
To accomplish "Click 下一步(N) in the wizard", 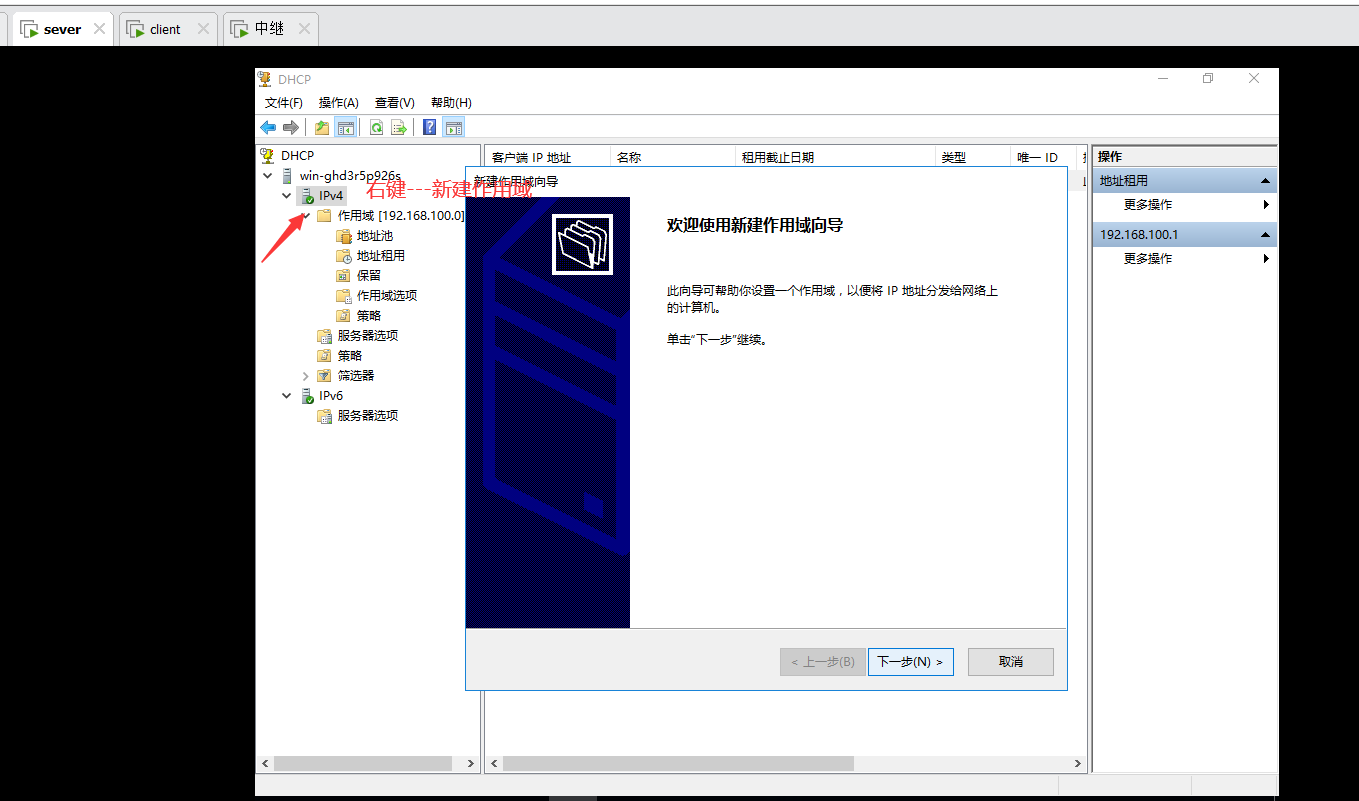I will pos(910,662).
